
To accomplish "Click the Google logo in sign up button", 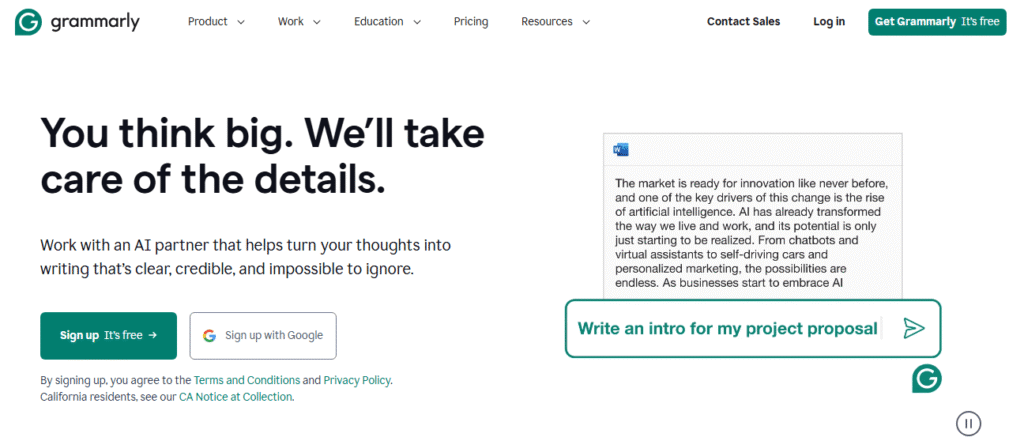I will [x=209, y=336].
